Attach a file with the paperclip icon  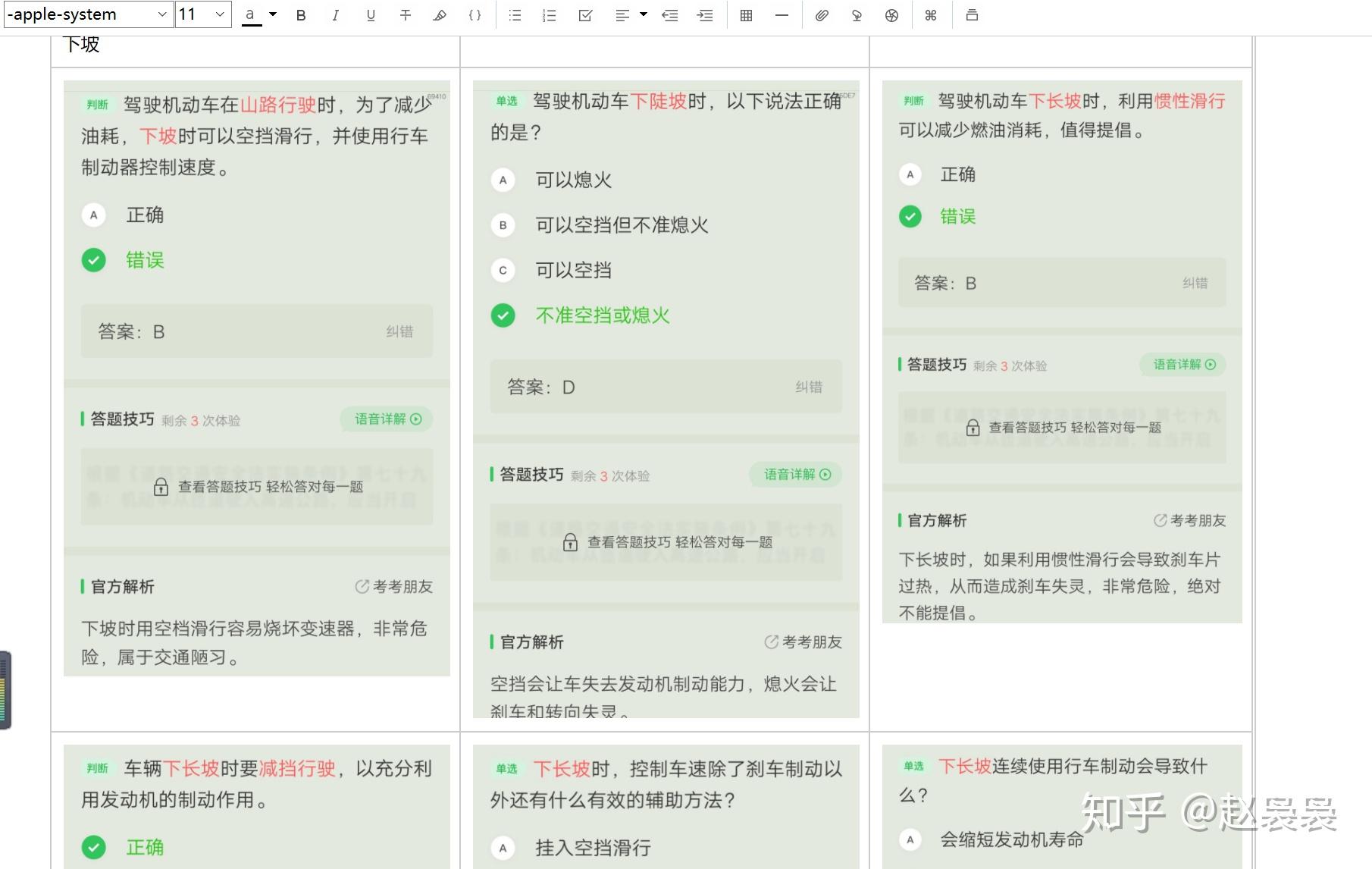click(x=822, y=15)
